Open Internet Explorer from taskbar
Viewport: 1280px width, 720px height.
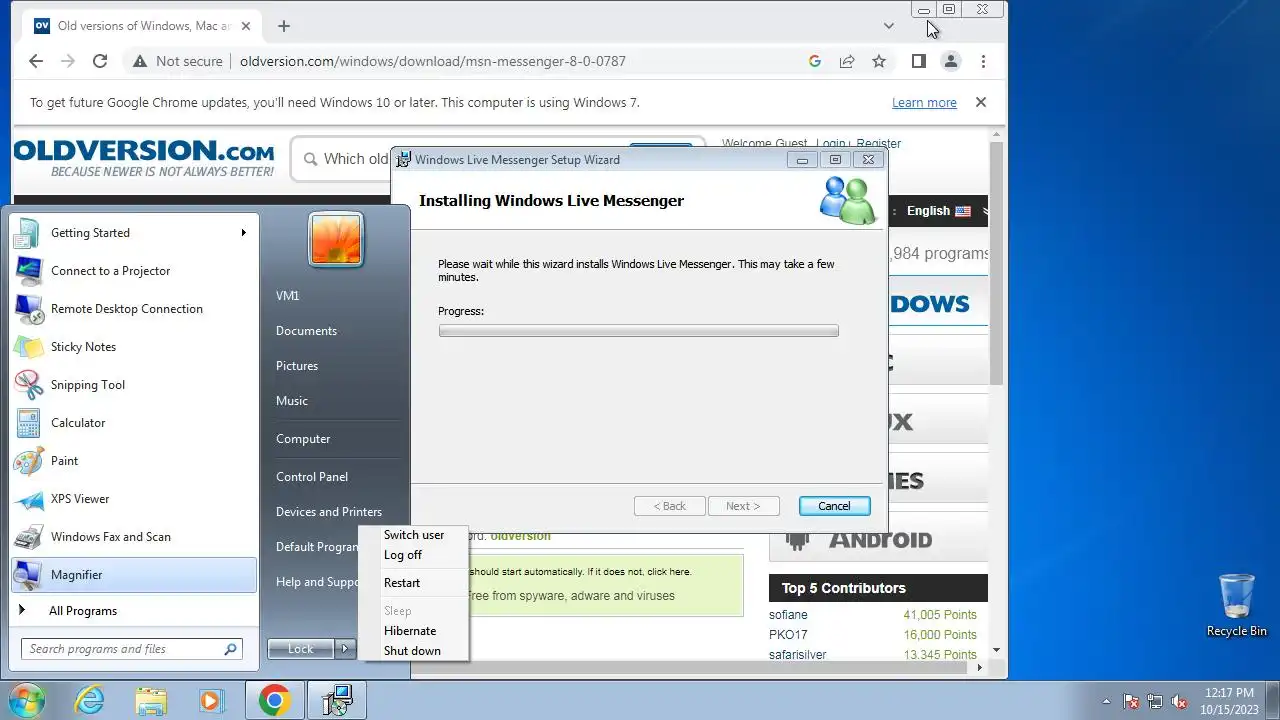(x=90, y=700)
